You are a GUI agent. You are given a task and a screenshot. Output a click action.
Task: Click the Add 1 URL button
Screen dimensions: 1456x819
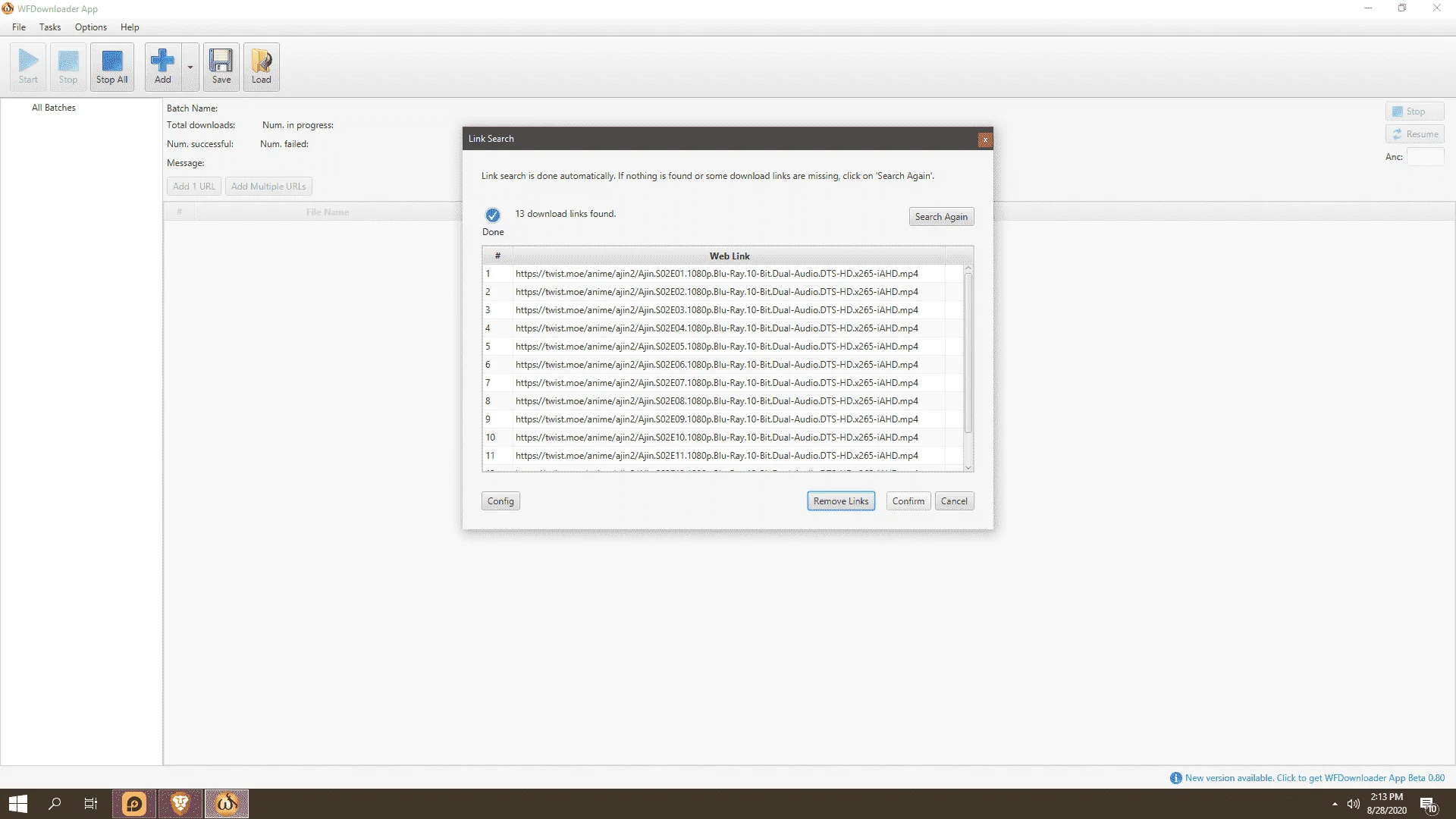[194, 187]
